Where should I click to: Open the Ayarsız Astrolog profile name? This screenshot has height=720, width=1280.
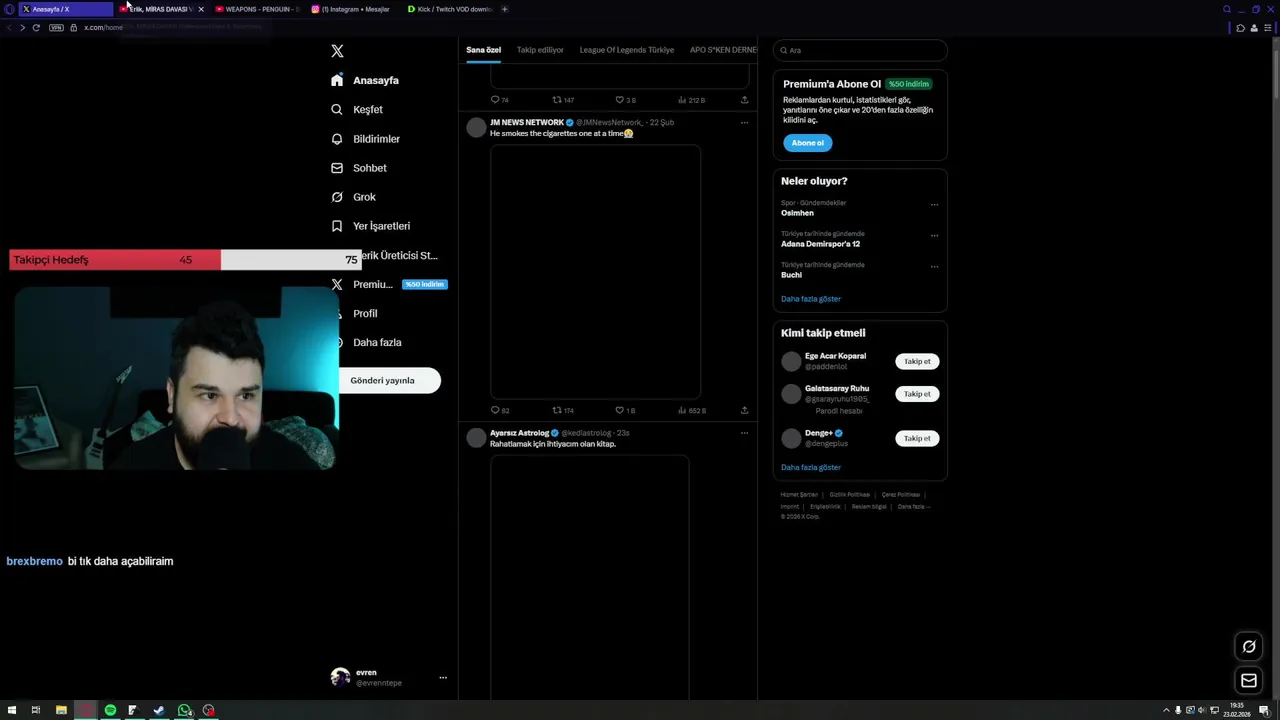coord(519,433)
